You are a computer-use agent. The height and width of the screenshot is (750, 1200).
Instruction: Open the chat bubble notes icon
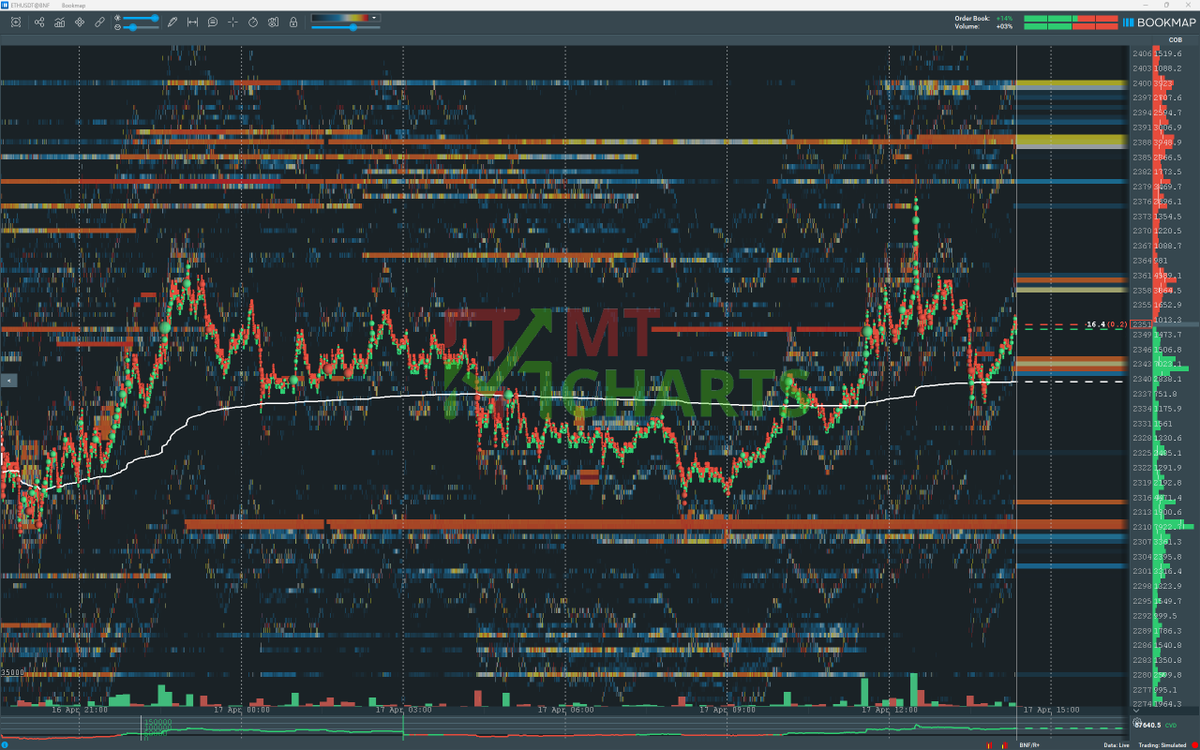[213, 22]
